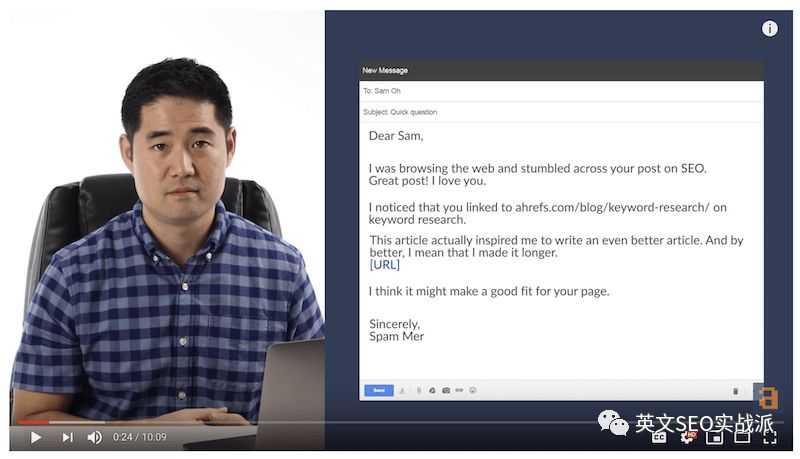Click the line 'I think it might make a good fit'
The height and width of the screenshot is (459, 800).
click(489, 292)
